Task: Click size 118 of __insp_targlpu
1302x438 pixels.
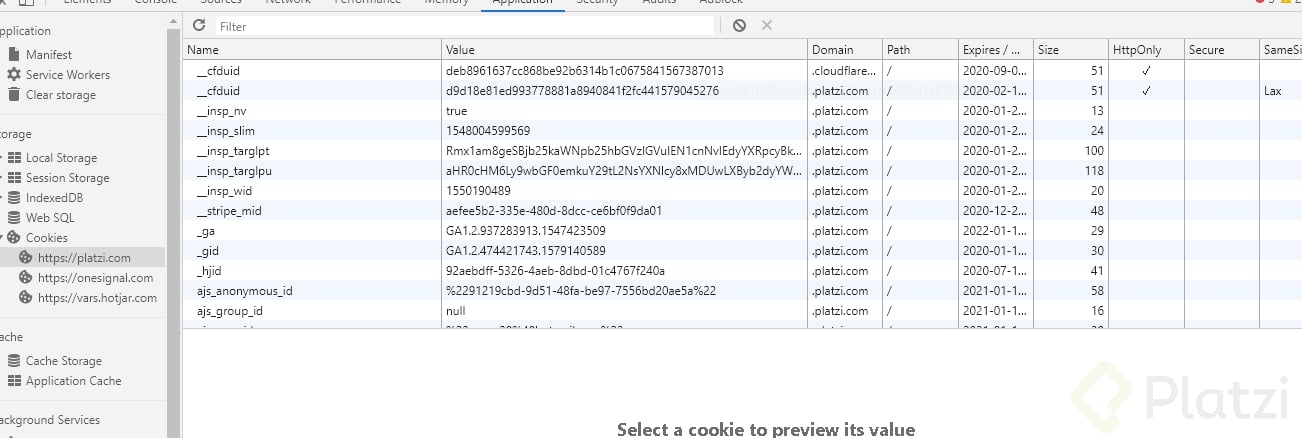Action: click(x=1094, y=171)
